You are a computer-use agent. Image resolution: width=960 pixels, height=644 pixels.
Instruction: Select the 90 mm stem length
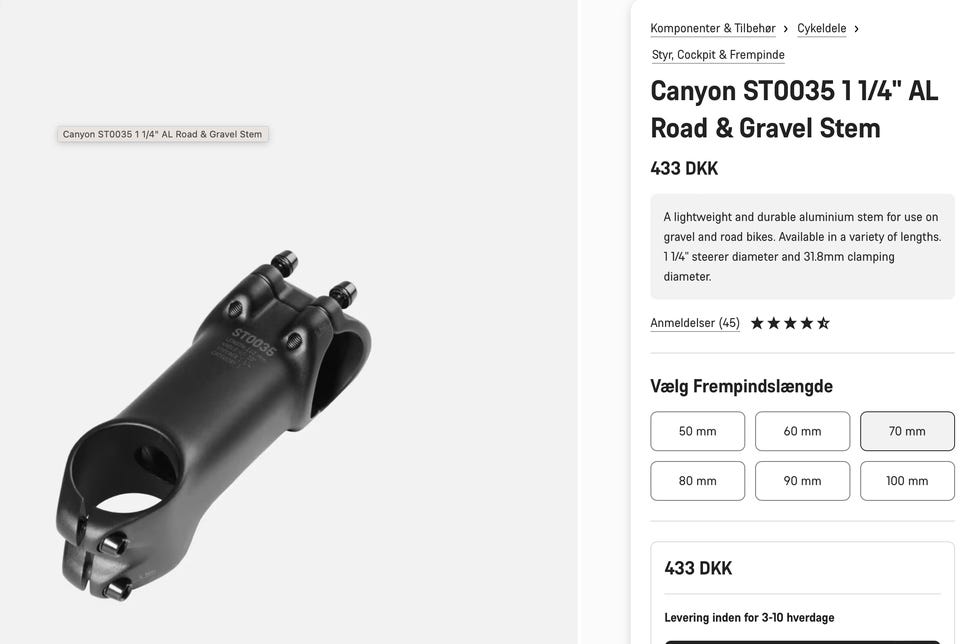(x=802, y=481)
